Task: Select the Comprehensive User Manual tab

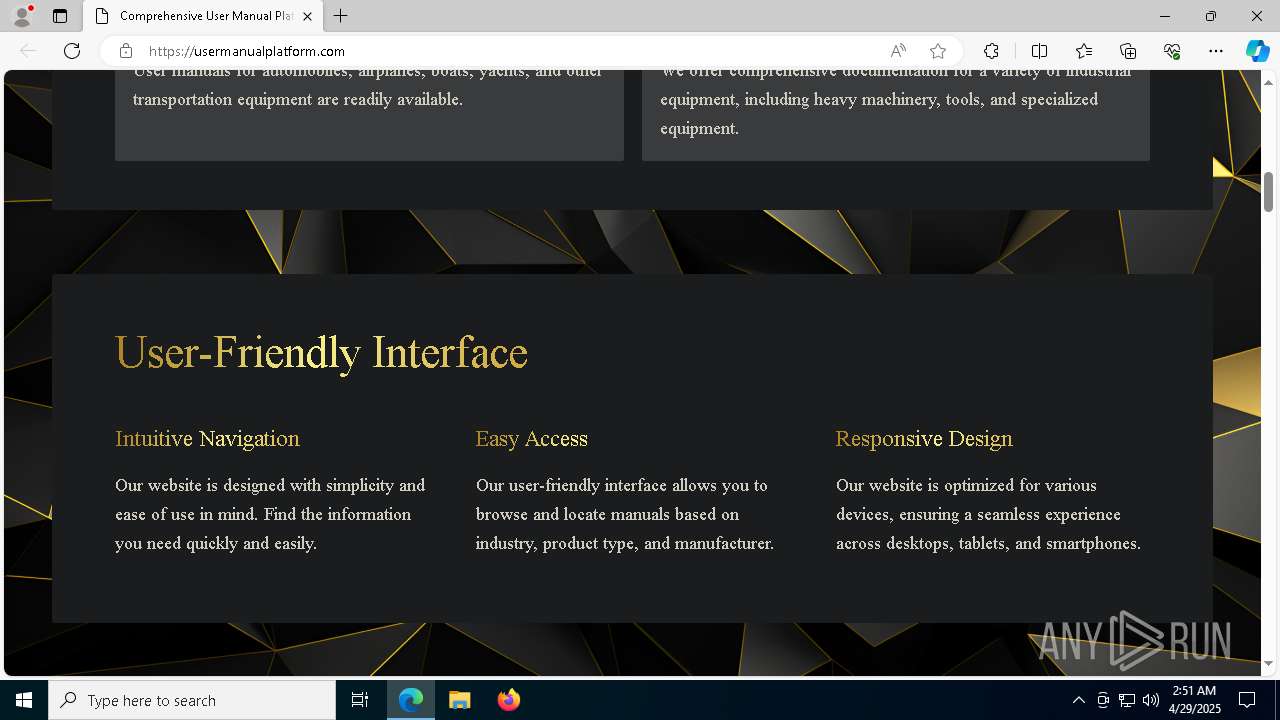Action: pos(204,16)
